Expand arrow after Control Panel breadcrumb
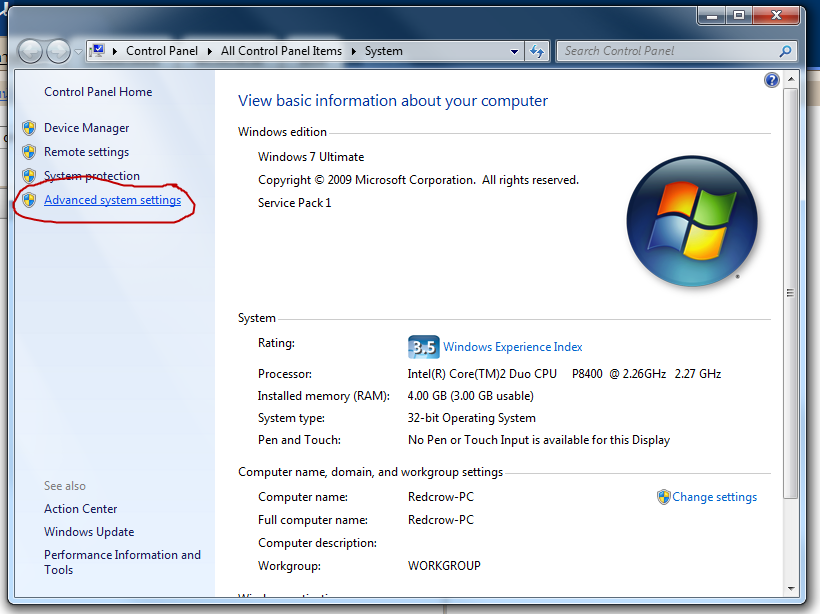Viewport: 820px width, 614px height. click(209, 51)
